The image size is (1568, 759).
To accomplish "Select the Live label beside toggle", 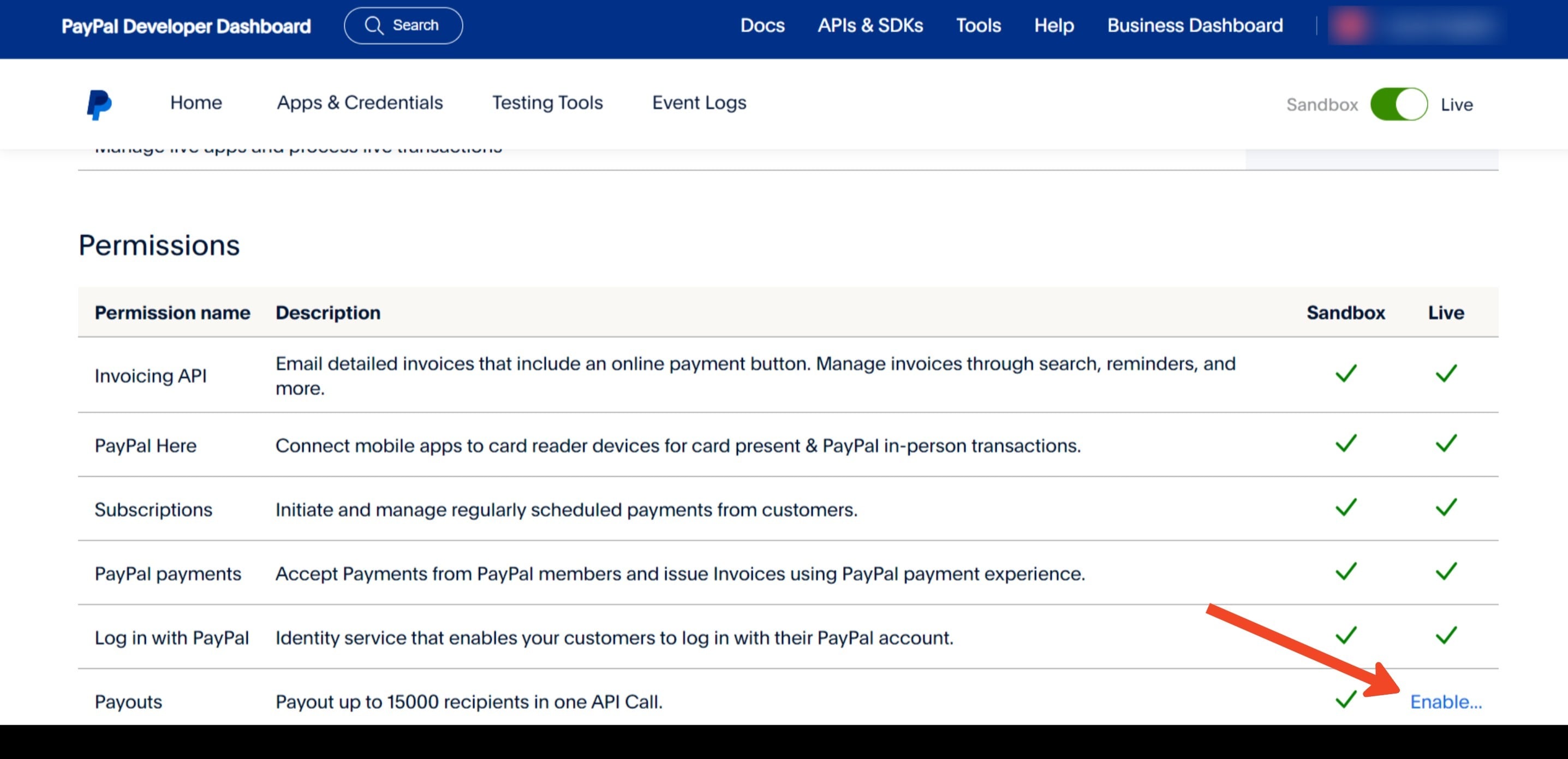I will pyautogui.click(x=1456, y=105).
